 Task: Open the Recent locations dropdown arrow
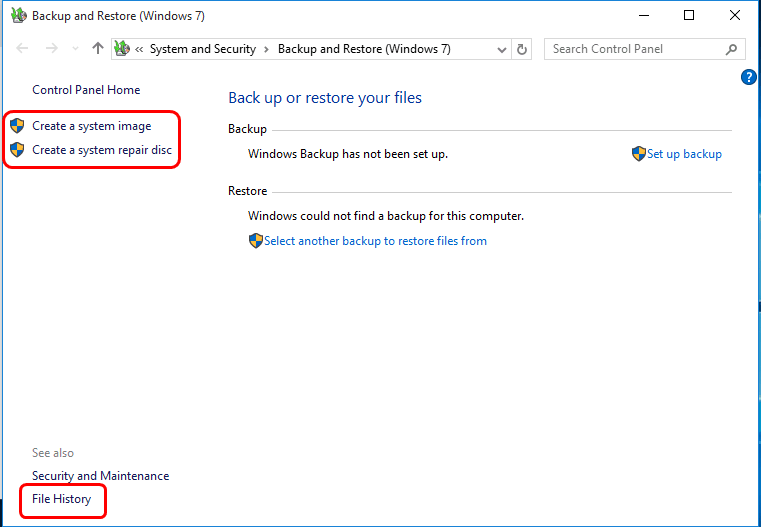click(x=75, y=49)
